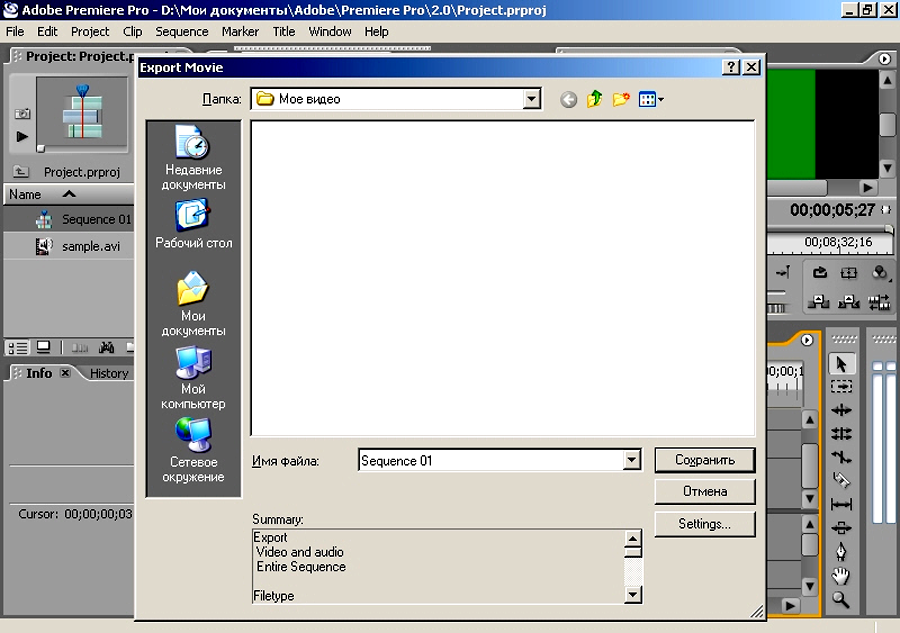Click the Trim monitor icon
900x633 pixels.
pos(879,301)
